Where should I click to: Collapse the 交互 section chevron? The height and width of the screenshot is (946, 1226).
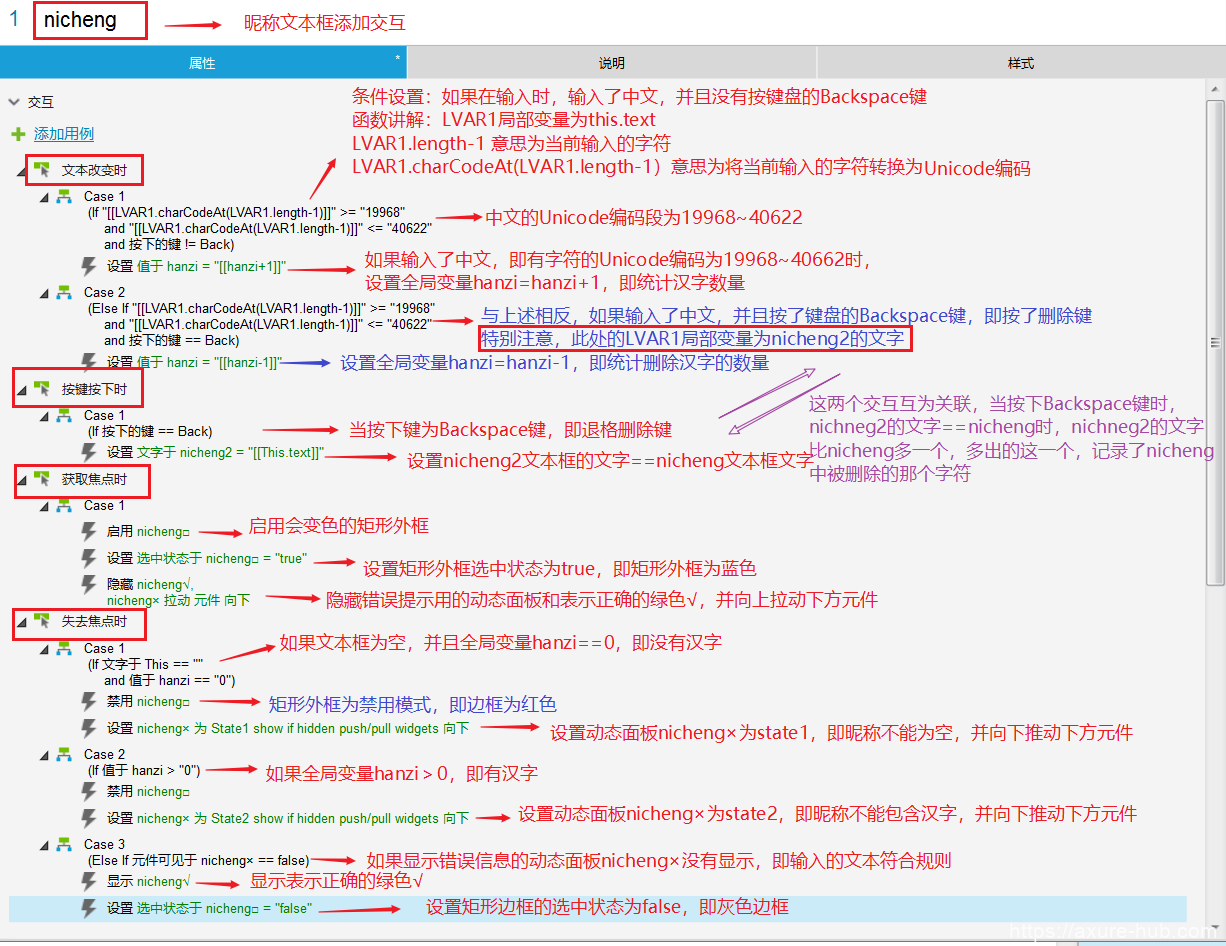click(x=14, y=102)
